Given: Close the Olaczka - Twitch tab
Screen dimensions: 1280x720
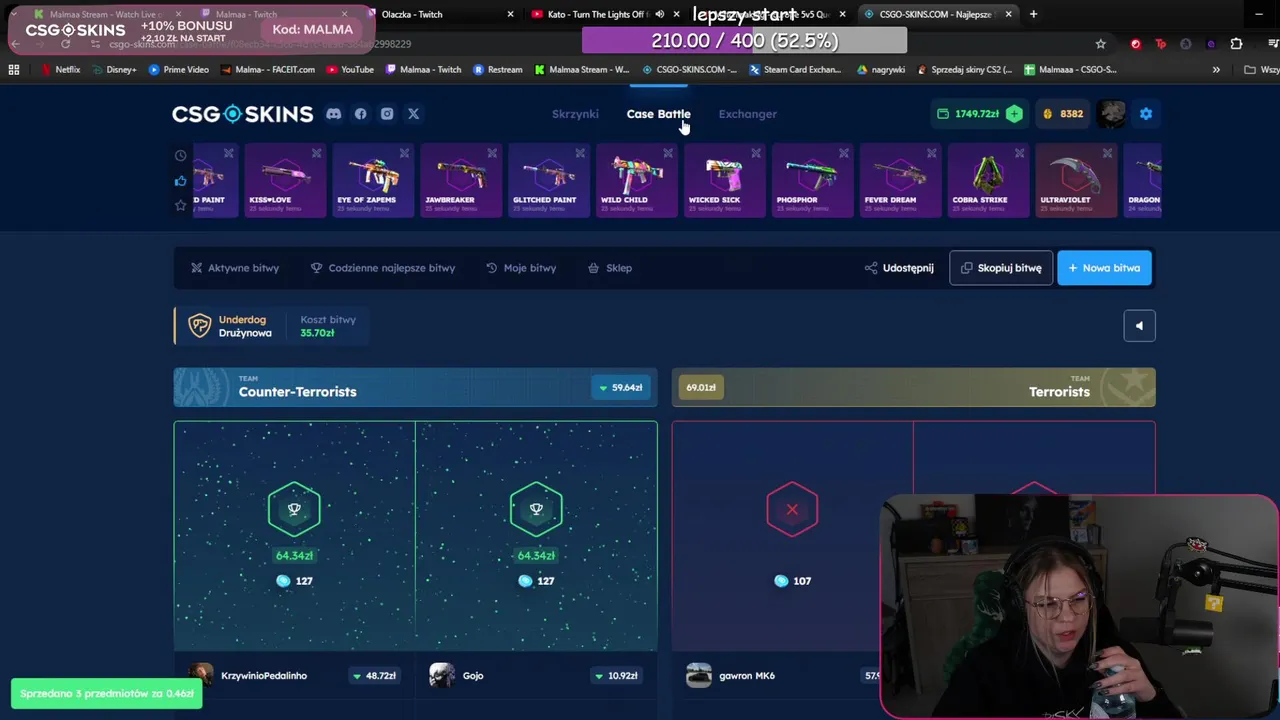Looking at the screenshot, I should click(510, 14).
